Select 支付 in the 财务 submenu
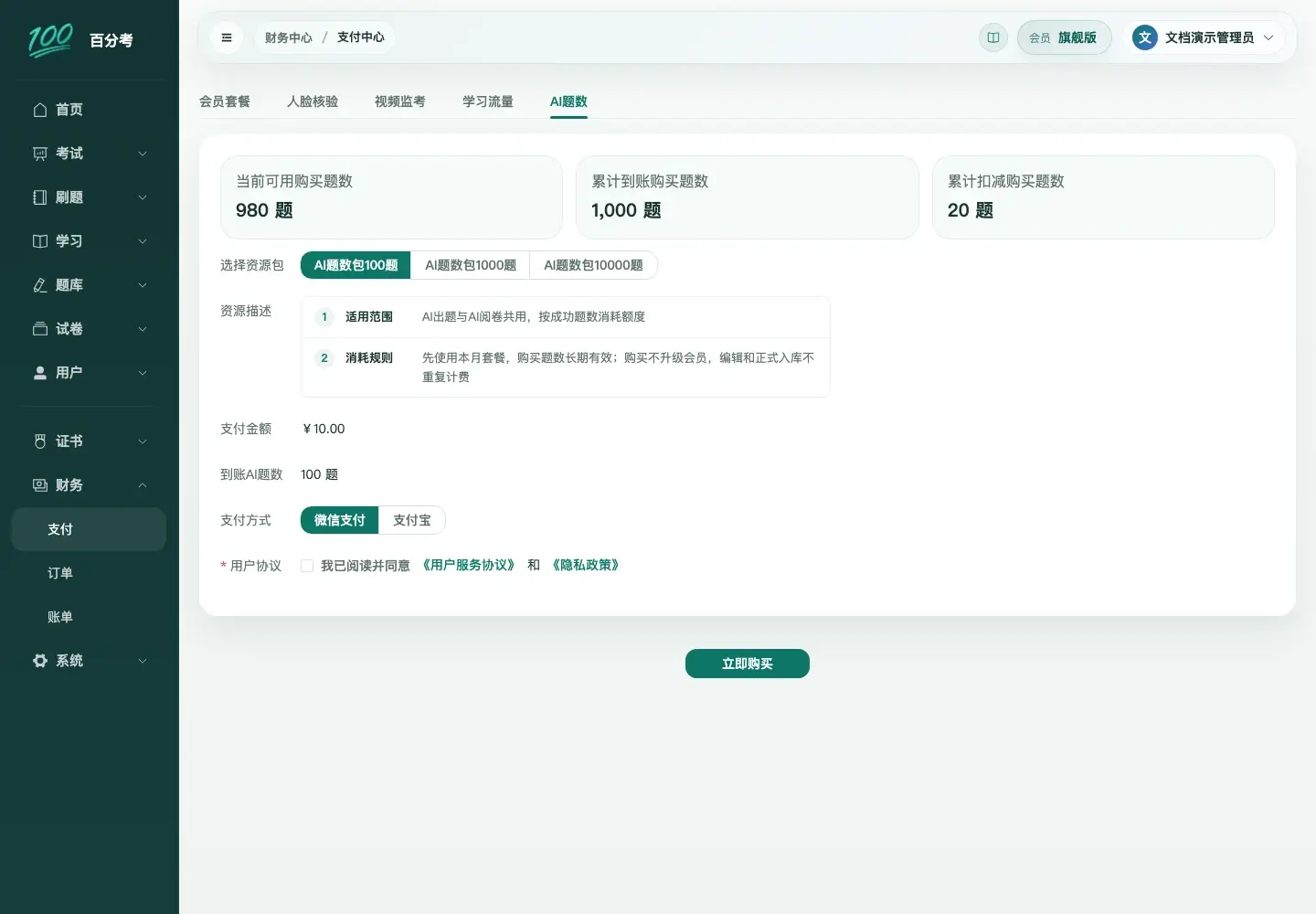 89,529
